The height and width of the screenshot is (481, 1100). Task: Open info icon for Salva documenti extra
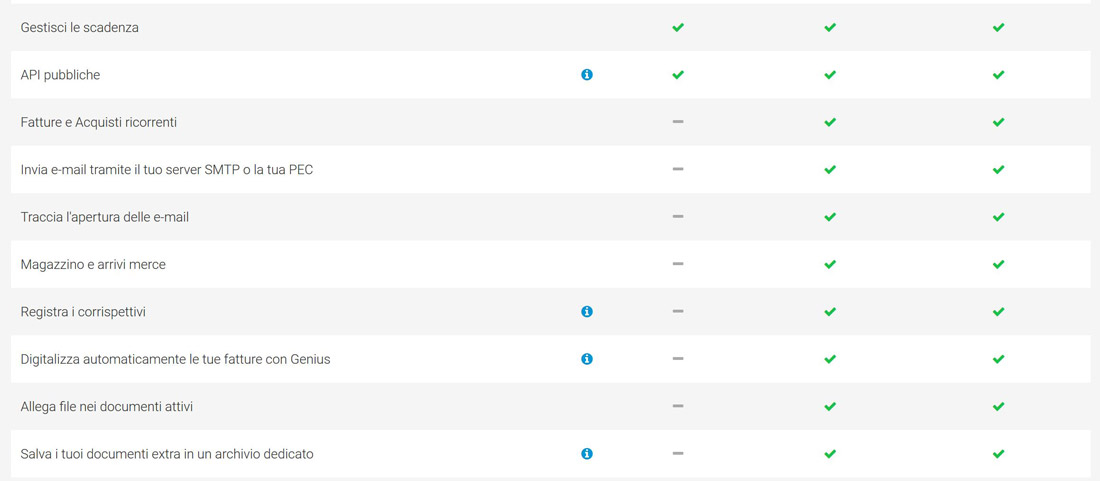tap(587, 454)
